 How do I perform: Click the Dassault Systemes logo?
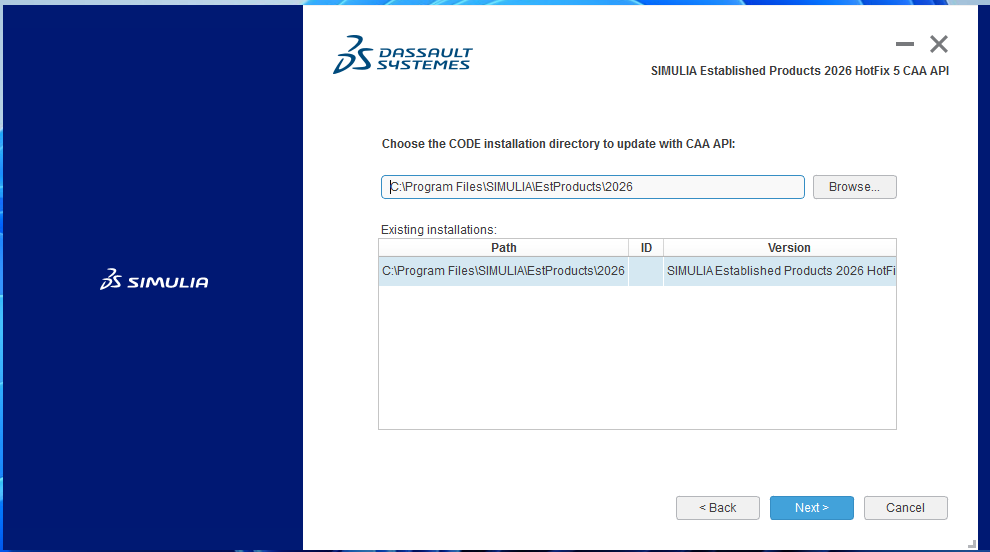pyautogui.click(x=403, y=55)
